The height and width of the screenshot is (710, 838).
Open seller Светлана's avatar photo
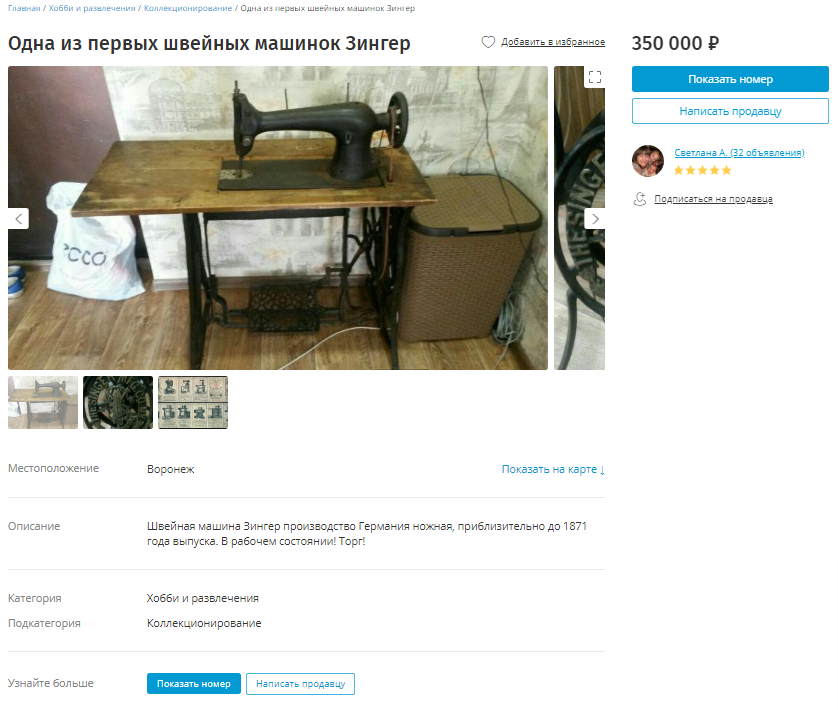click(648, 160)
